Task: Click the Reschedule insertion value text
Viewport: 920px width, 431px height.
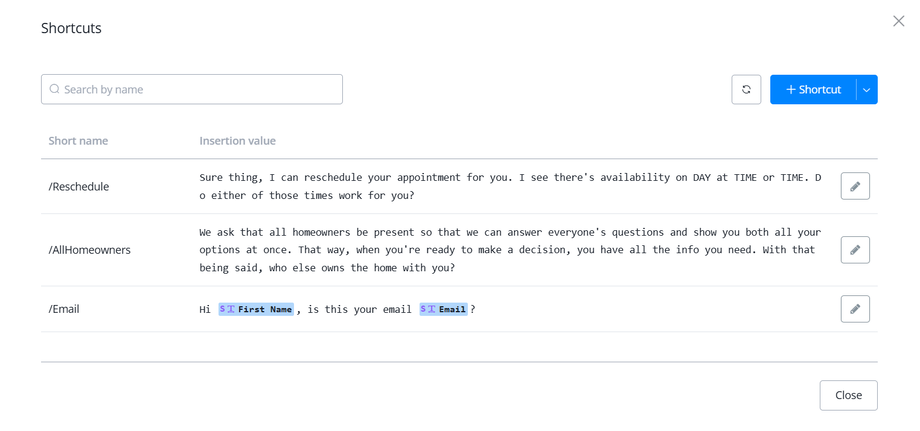Action: (x=510, y=187)
